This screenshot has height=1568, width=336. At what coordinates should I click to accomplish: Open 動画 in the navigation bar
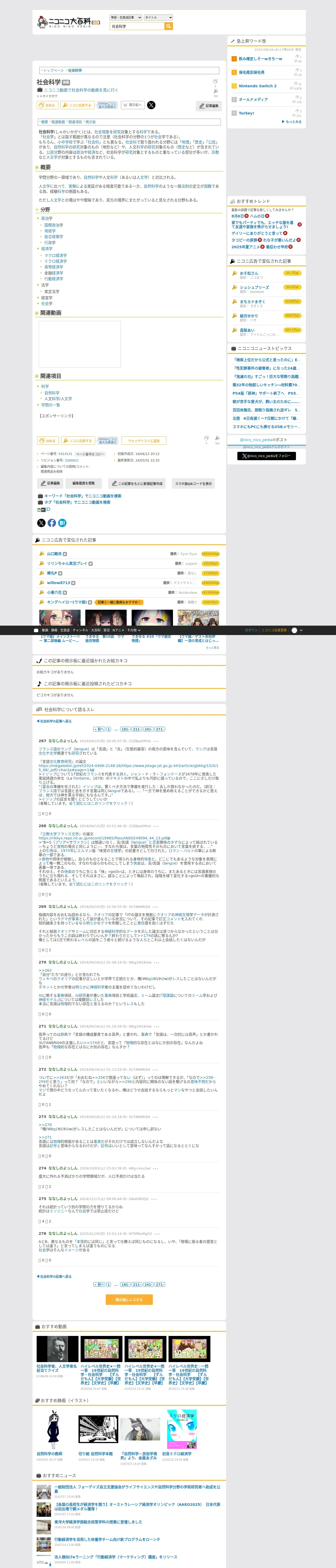point(44,631)
